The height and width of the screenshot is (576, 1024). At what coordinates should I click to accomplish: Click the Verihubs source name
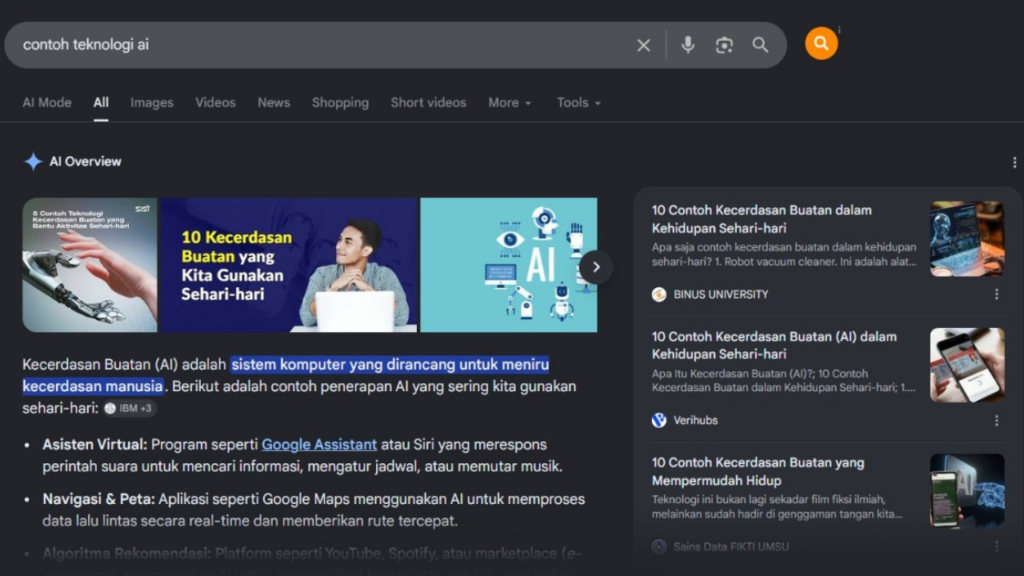tap(696, 421)
